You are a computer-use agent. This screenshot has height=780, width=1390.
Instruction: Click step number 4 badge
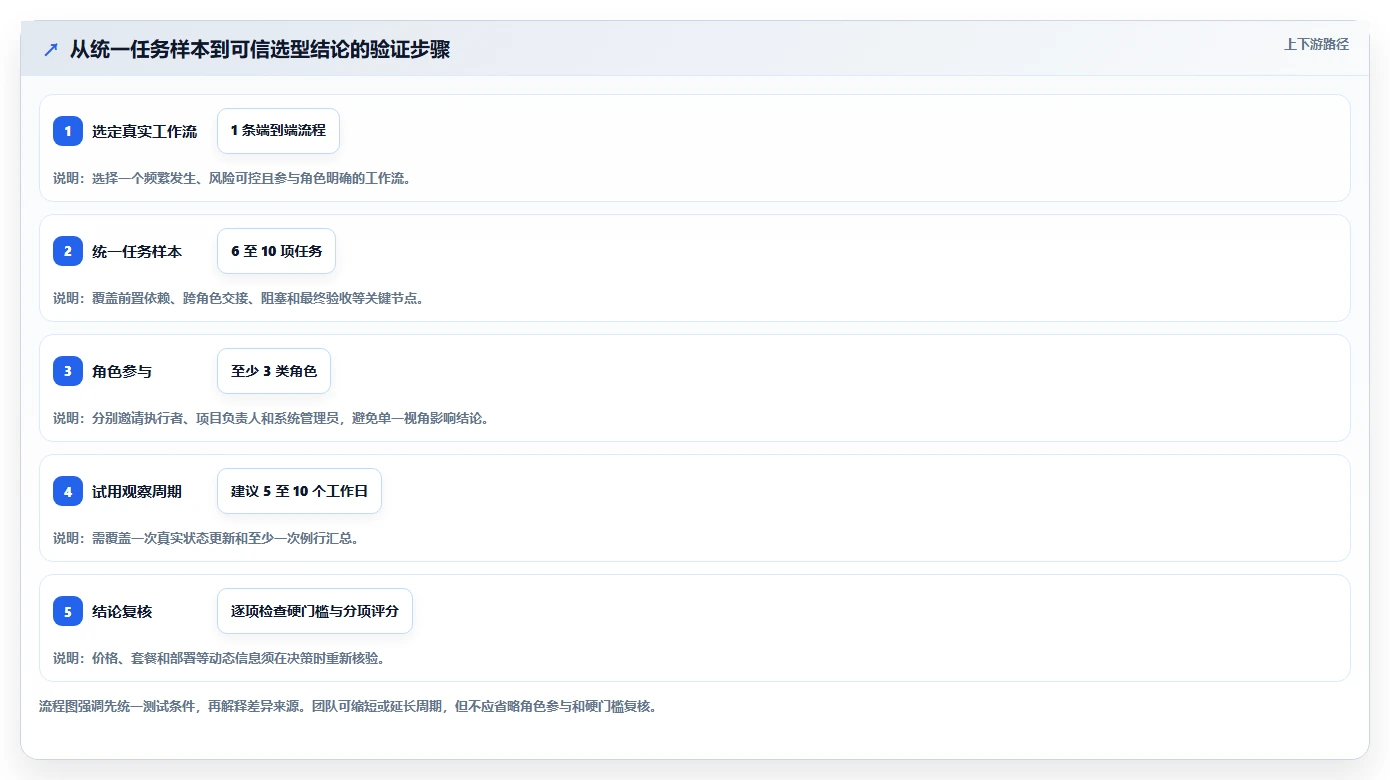click(68, 491)
